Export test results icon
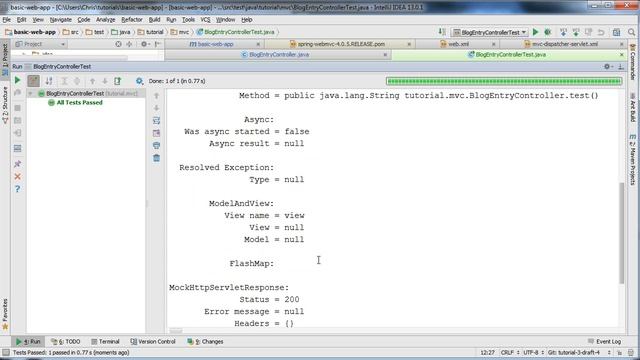640x360 pixels. (118, 81)
